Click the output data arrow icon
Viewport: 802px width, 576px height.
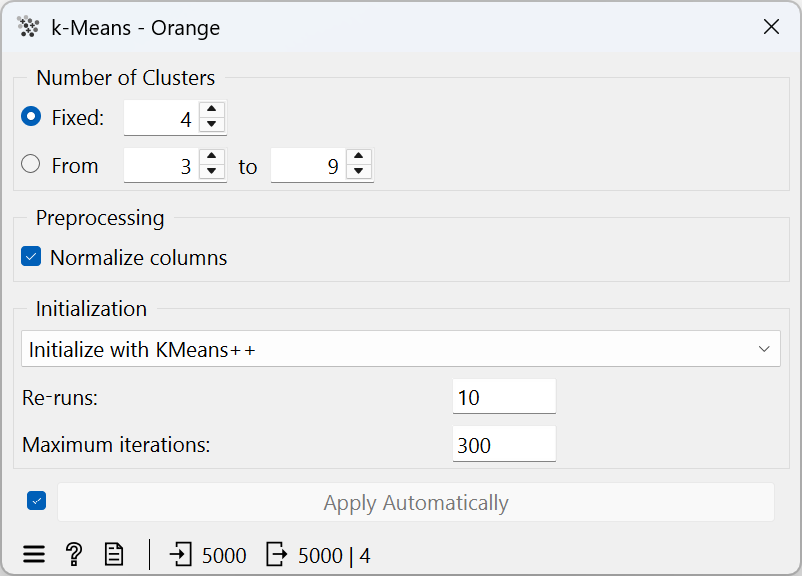[x=277, y=555]
